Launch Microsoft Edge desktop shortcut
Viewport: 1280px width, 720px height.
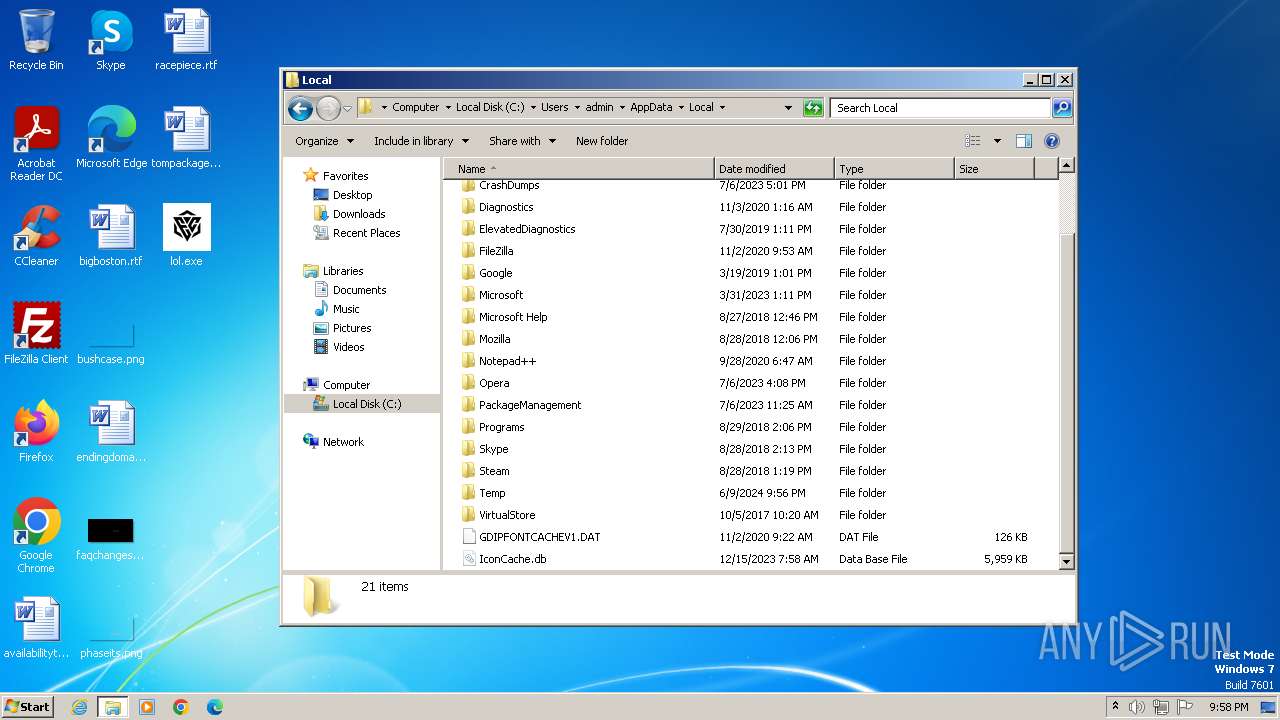(x=111, y=138)
